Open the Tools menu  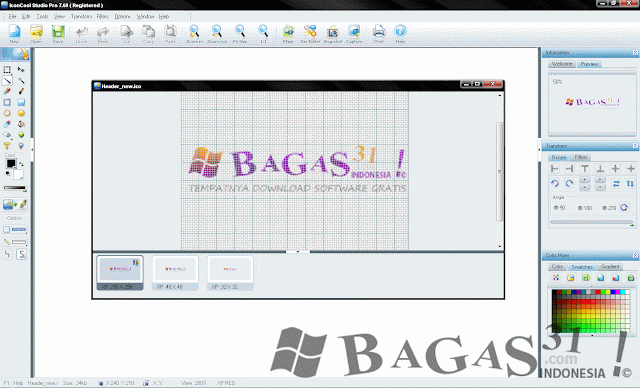pos(42,16)
